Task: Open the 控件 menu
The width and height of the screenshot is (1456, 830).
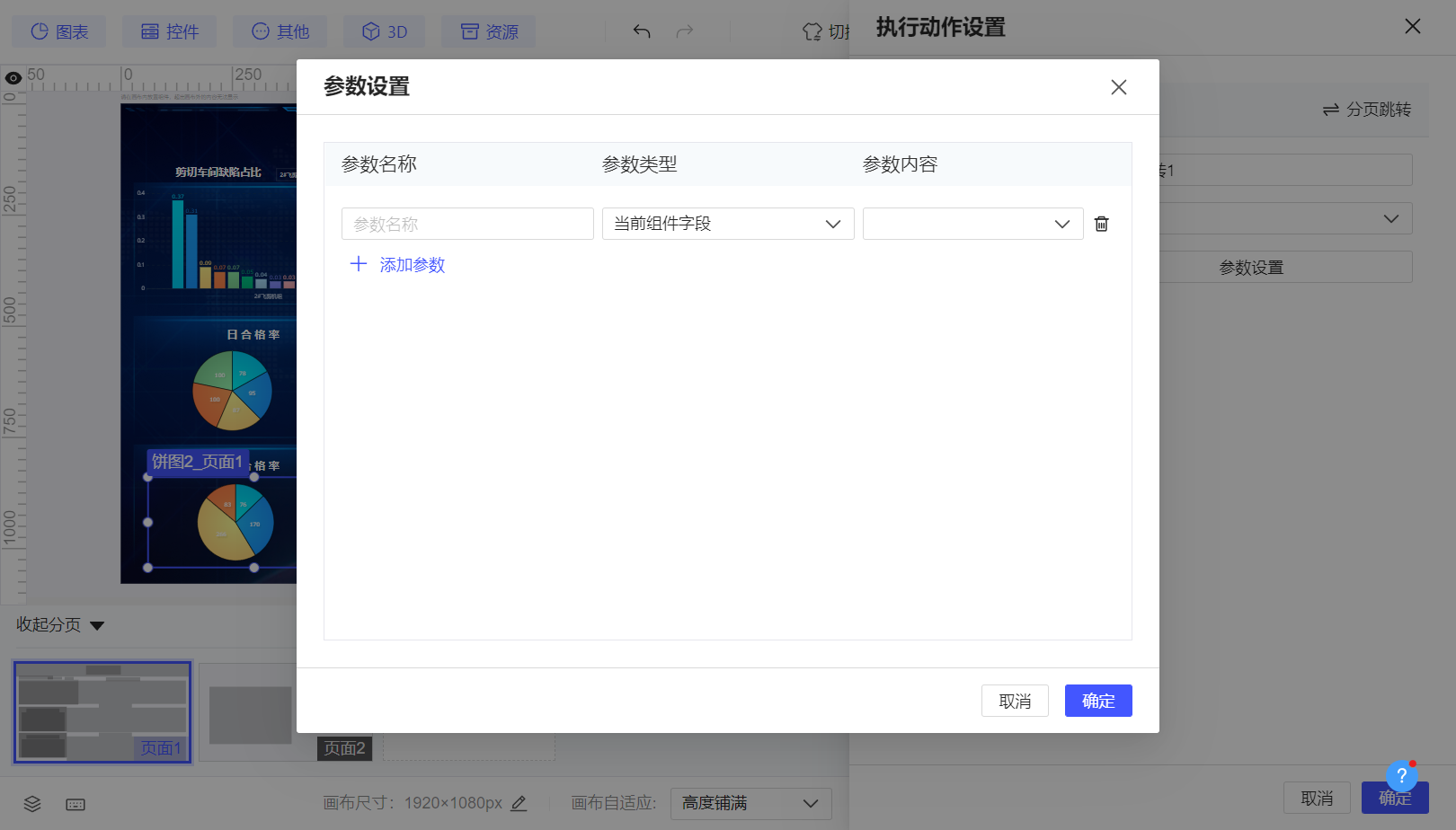Action: (x=170, y=31)
